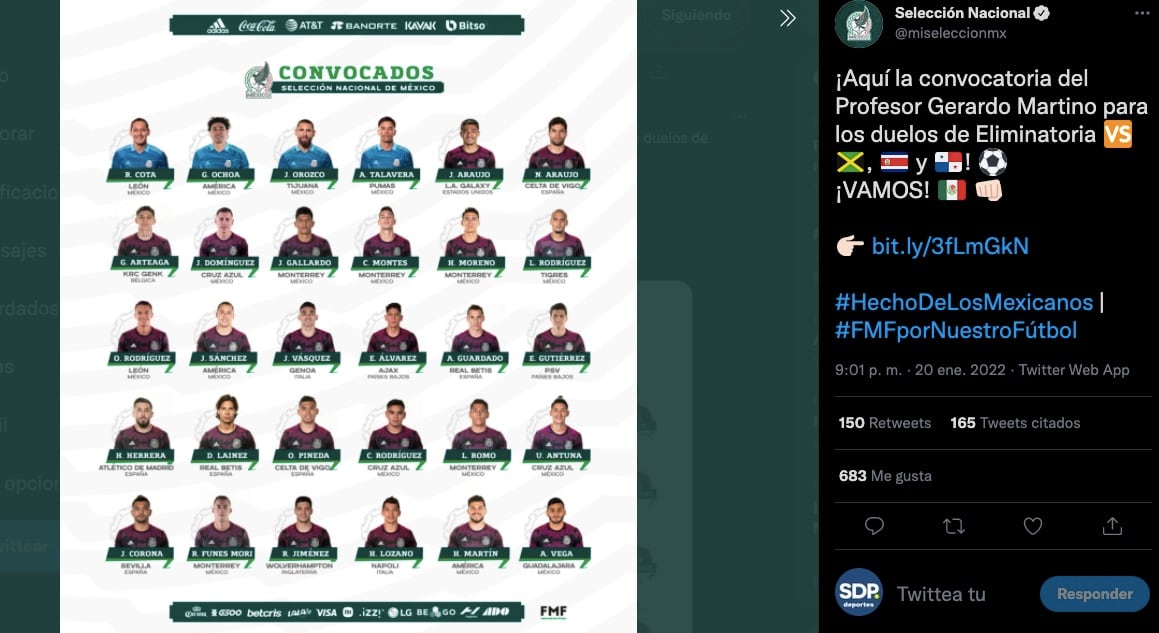This screenshot has height=633, width=1159.
Task: Click Selección Nacional profile avatar
Action: point(858,23)
